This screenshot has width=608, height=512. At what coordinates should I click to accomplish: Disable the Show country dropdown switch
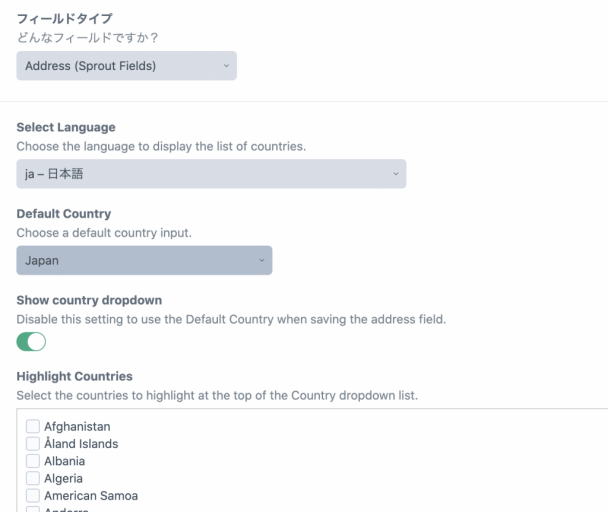tap(32, 342)
